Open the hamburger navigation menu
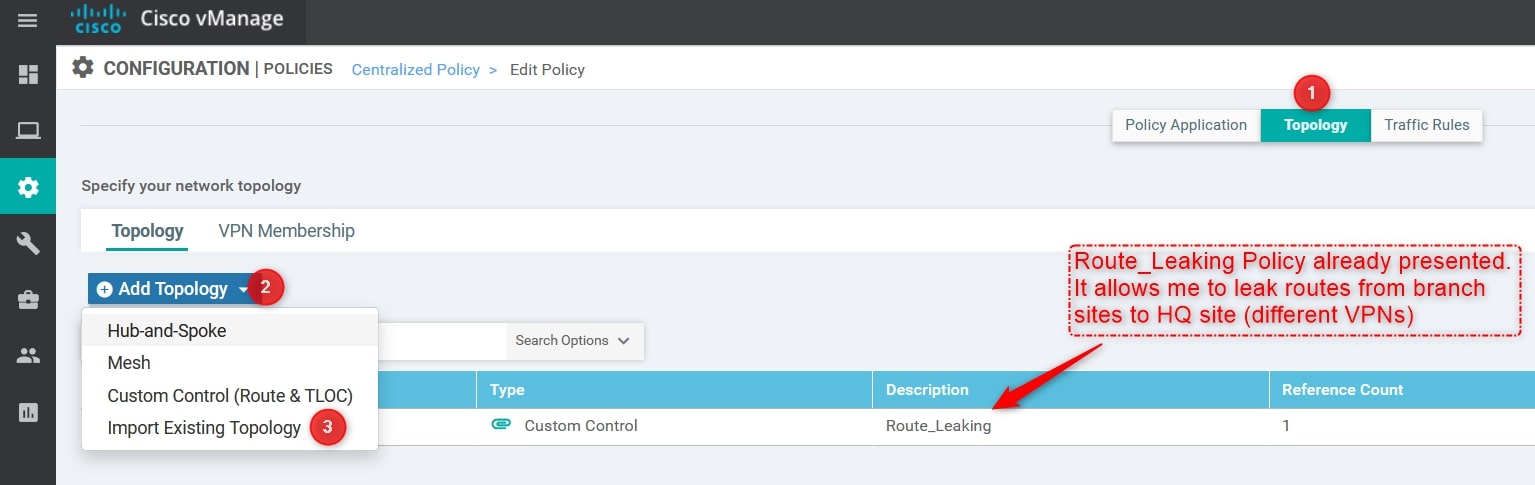 (x=28, y=21)
